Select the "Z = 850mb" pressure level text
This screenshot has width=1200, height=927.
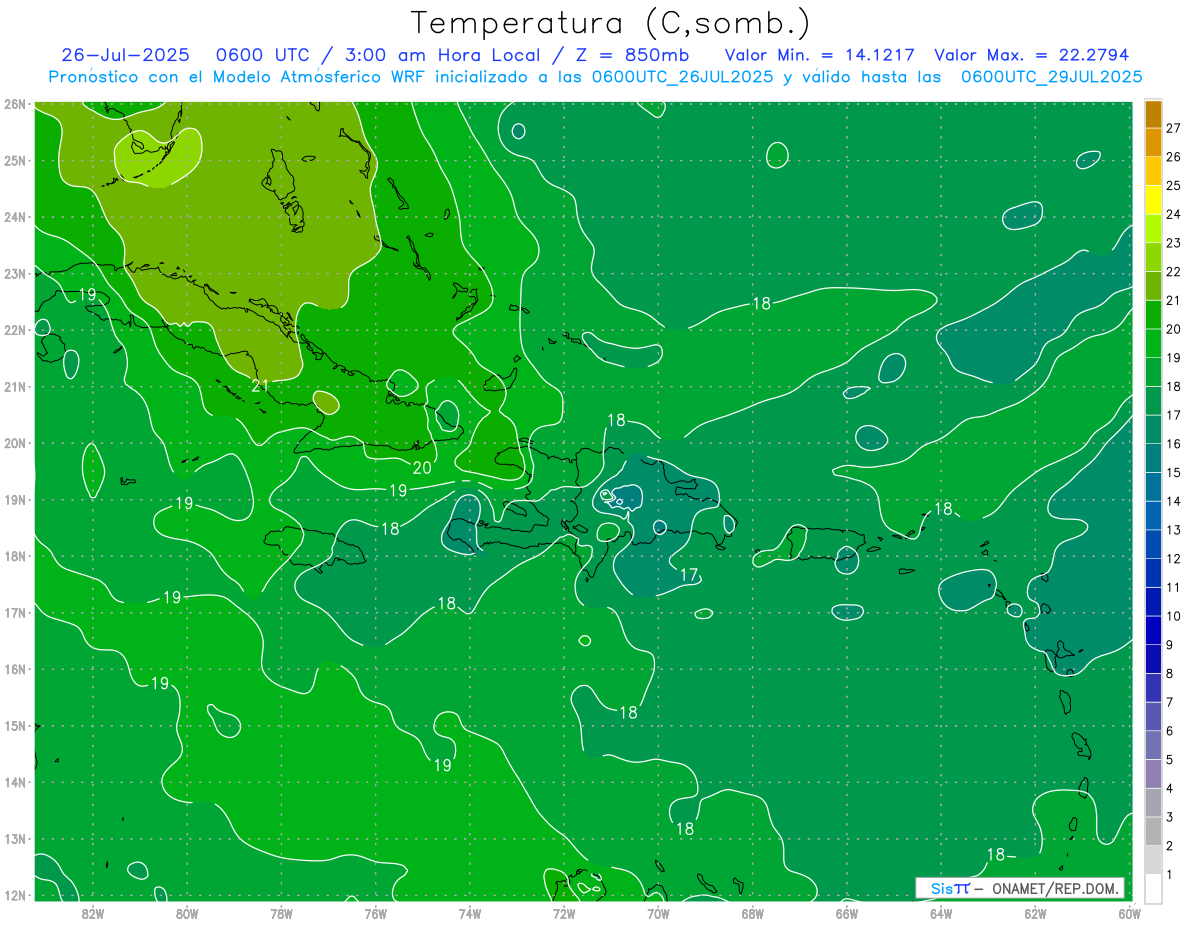click(632, 55)
